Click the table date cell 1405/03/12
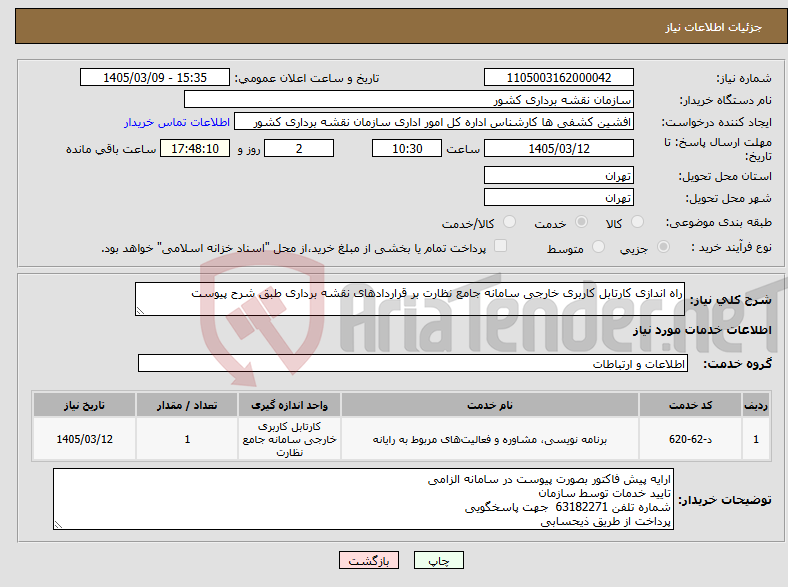The width and height of the screenshot is (788, 587). click(x=84, y=439)
